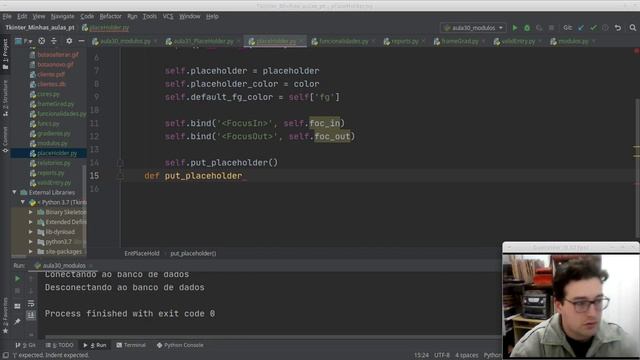Open the Tools menu

[x=149, y=16]
